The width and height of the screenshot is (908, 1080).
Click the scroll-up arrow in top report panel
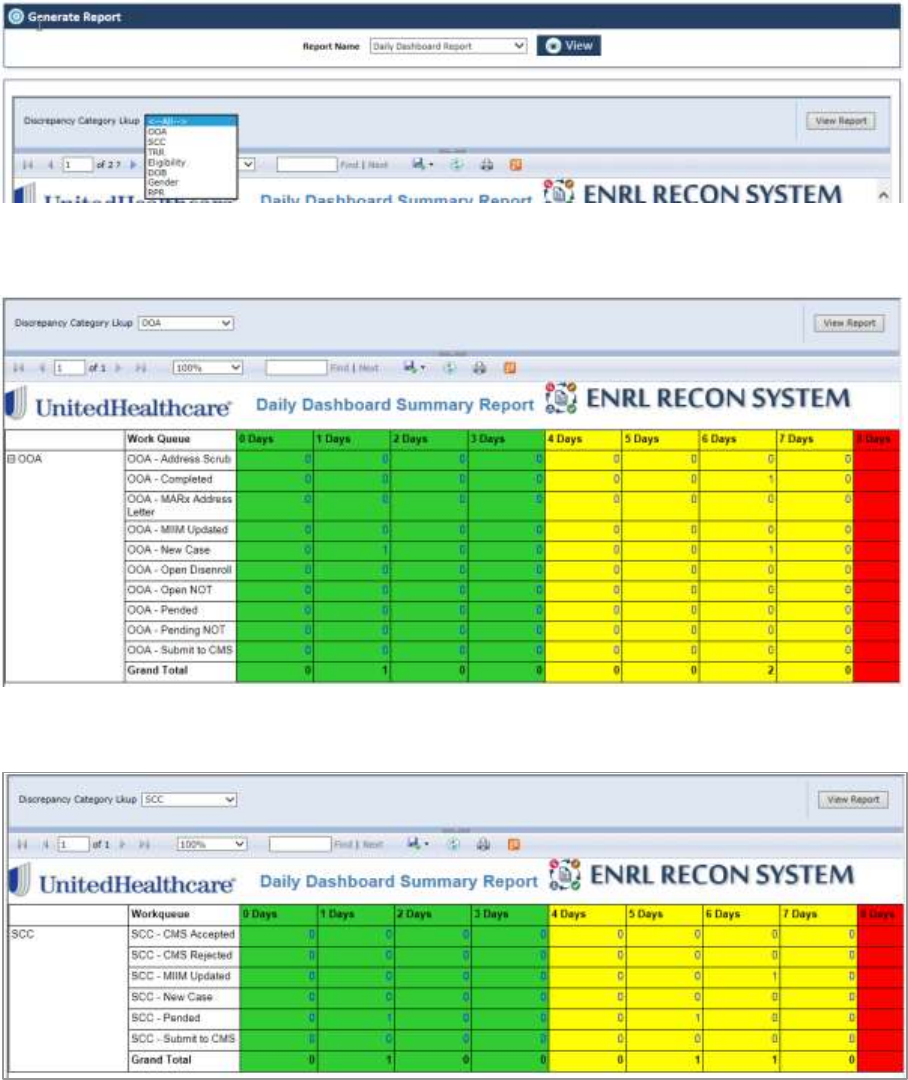883,195
